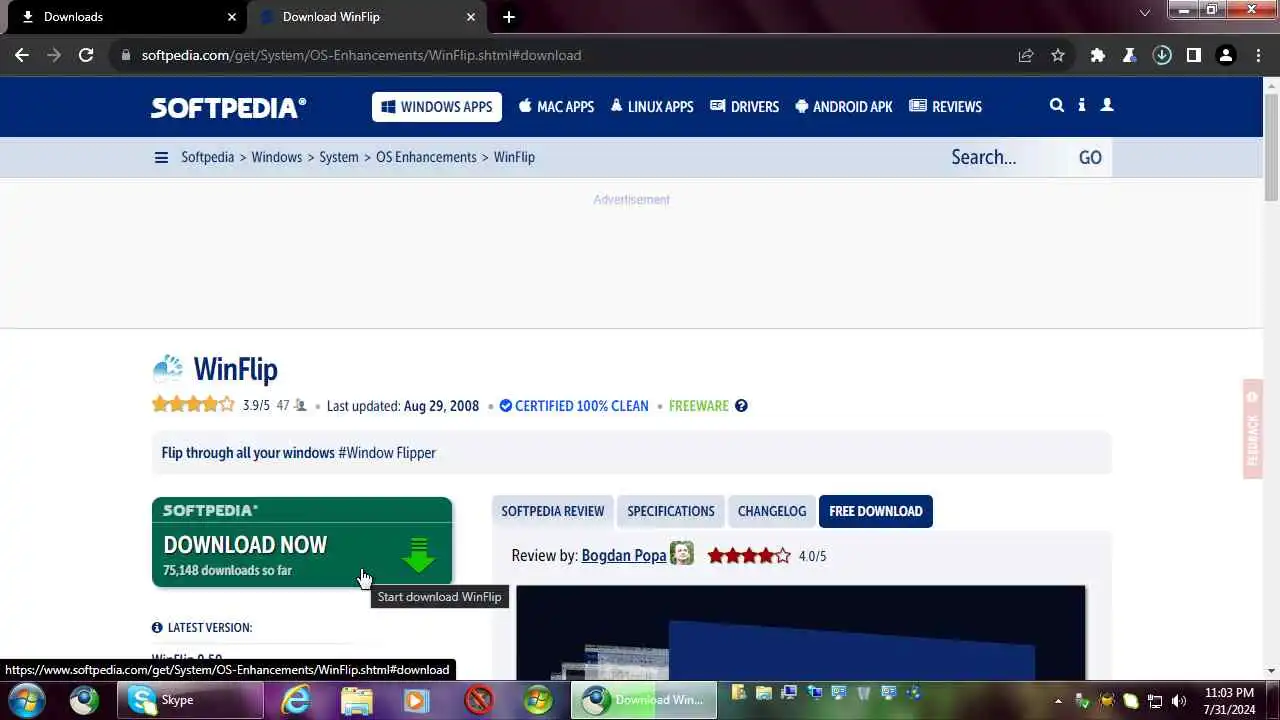
Task: Click the Softpedia user account icon
Action: click(x=1107, y=105)
